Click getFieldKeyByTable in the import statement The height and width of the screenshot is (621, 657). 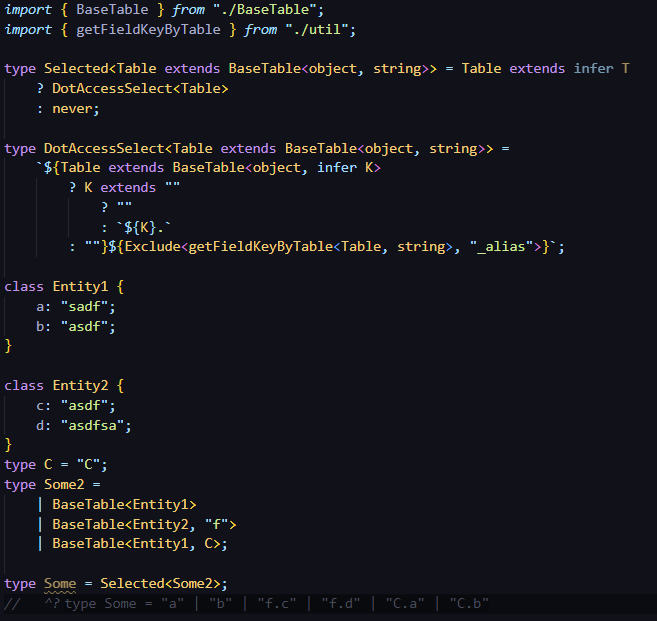point(148,30)
